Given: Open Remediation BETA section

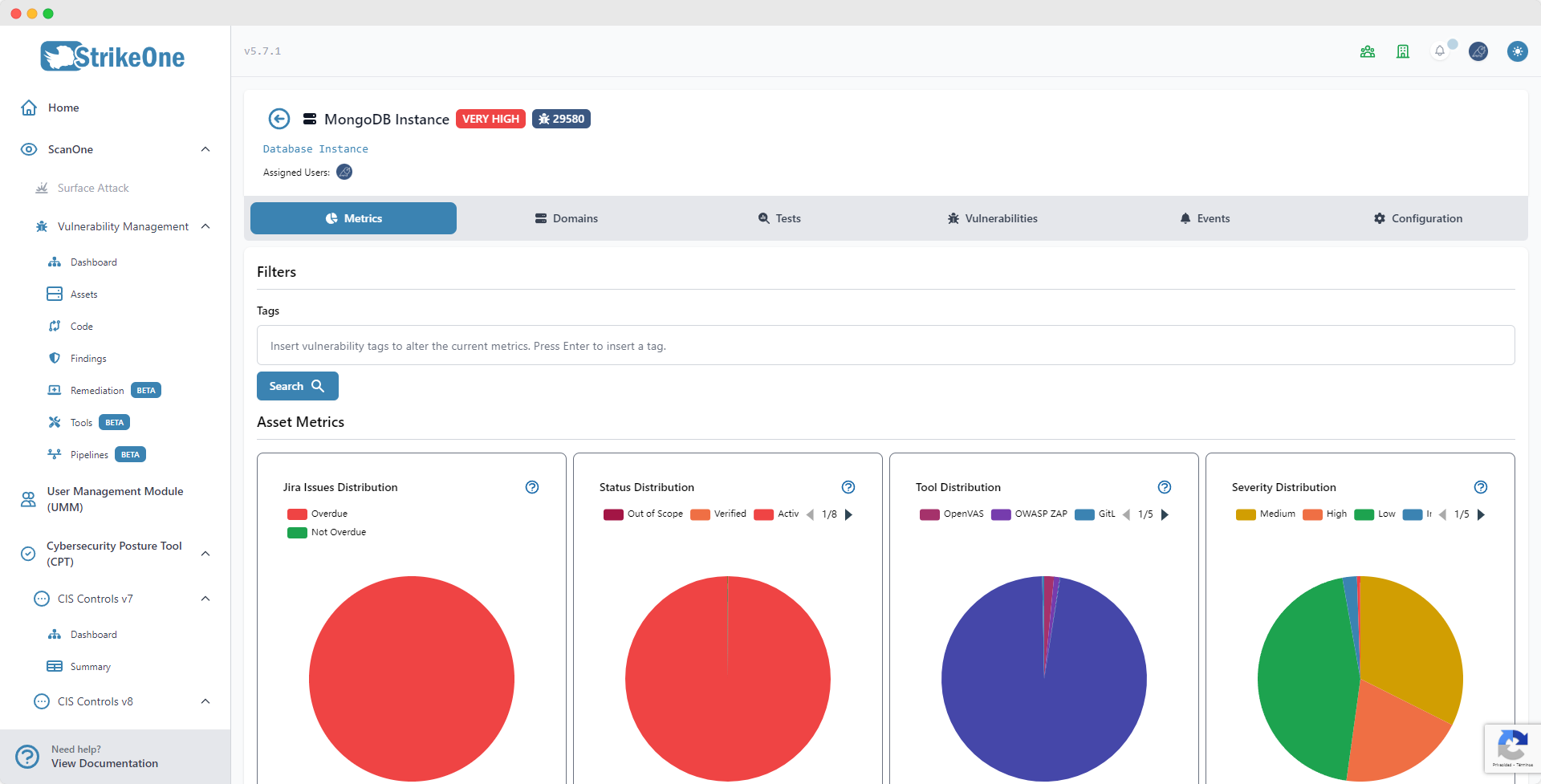Looking at the screenshot, I should click(x=104, y=391).
